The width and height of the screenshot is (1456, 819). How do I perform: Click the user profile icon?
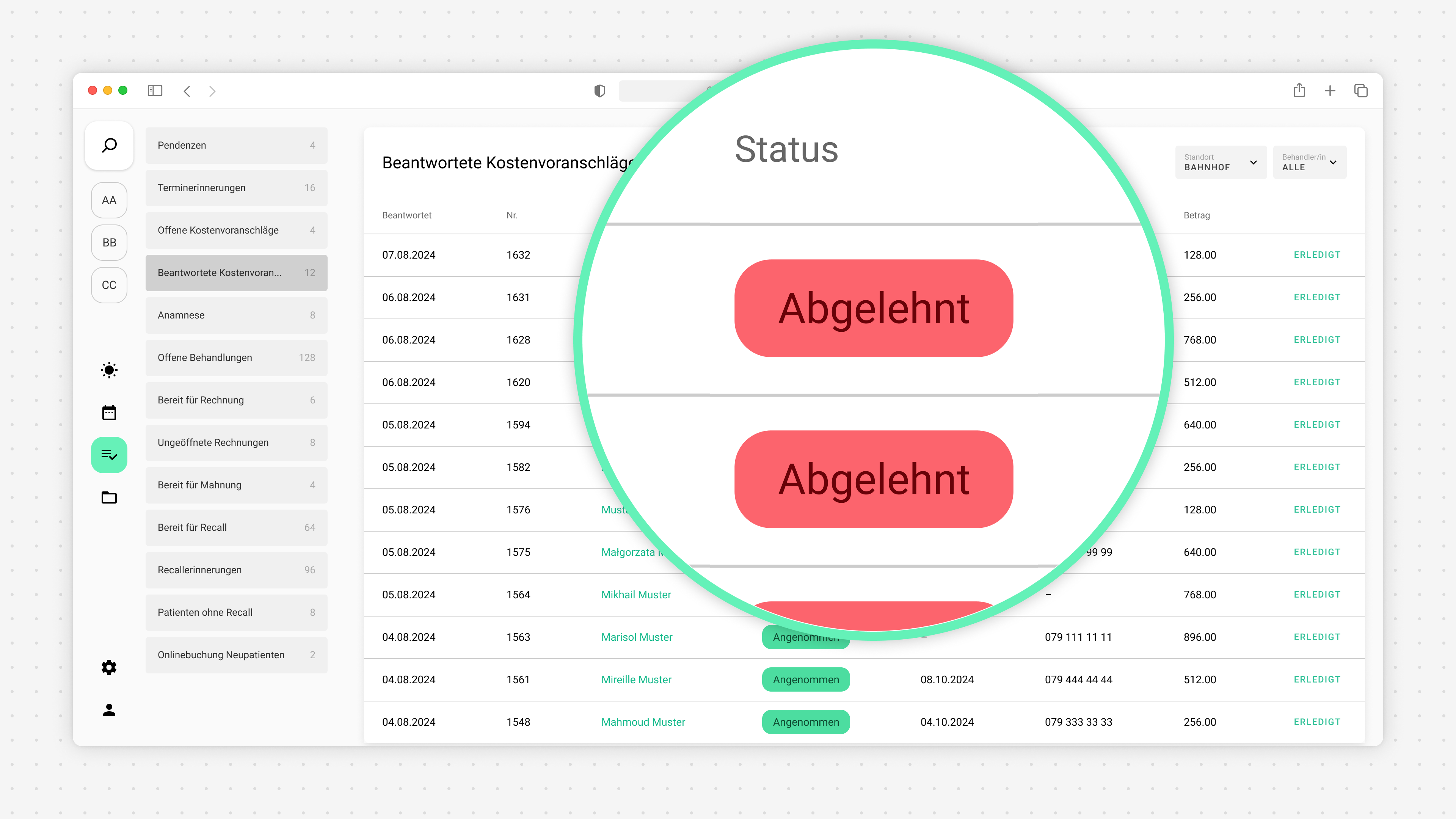coord(109,710)
